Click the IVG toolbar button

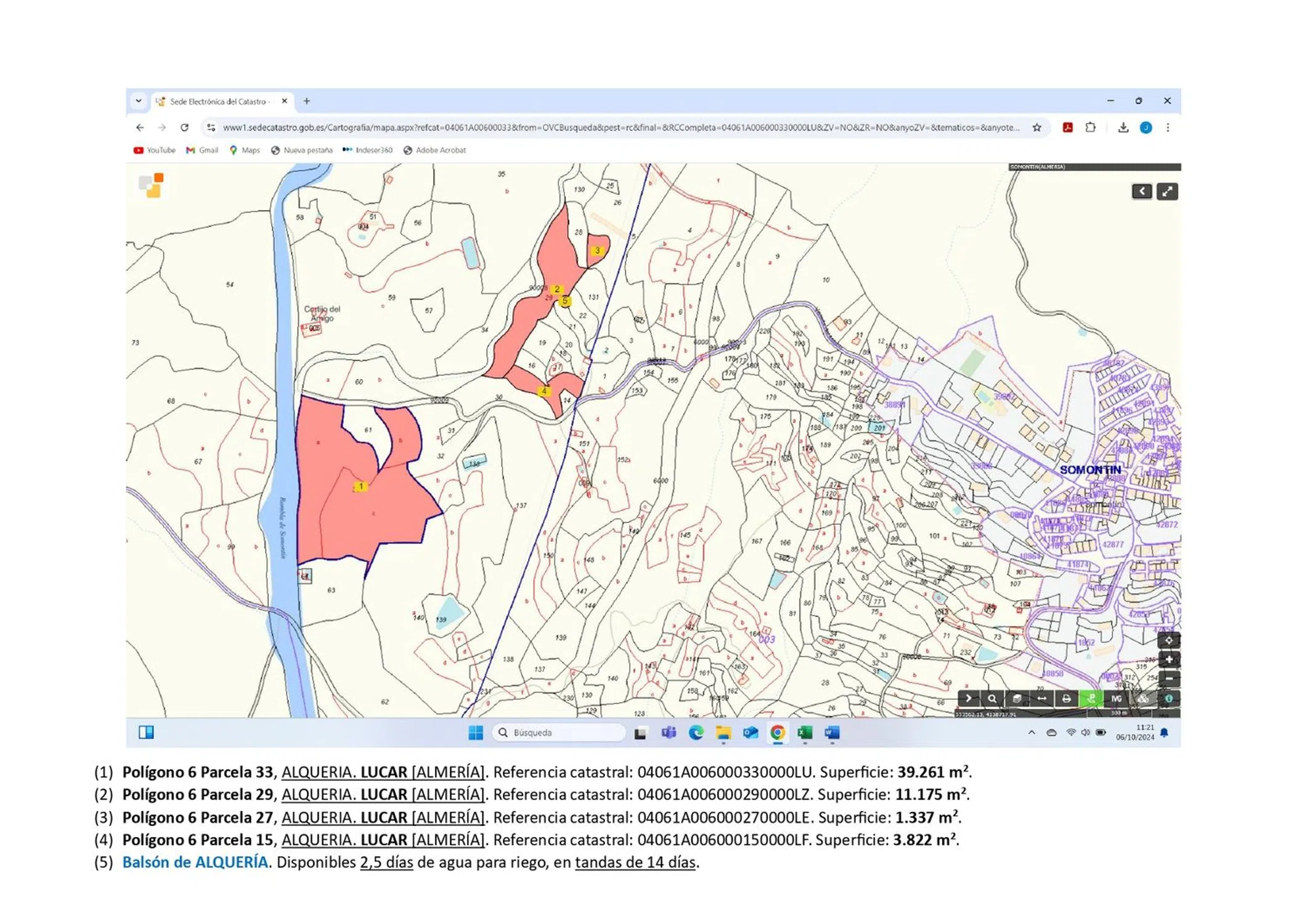coord(1116,699)
